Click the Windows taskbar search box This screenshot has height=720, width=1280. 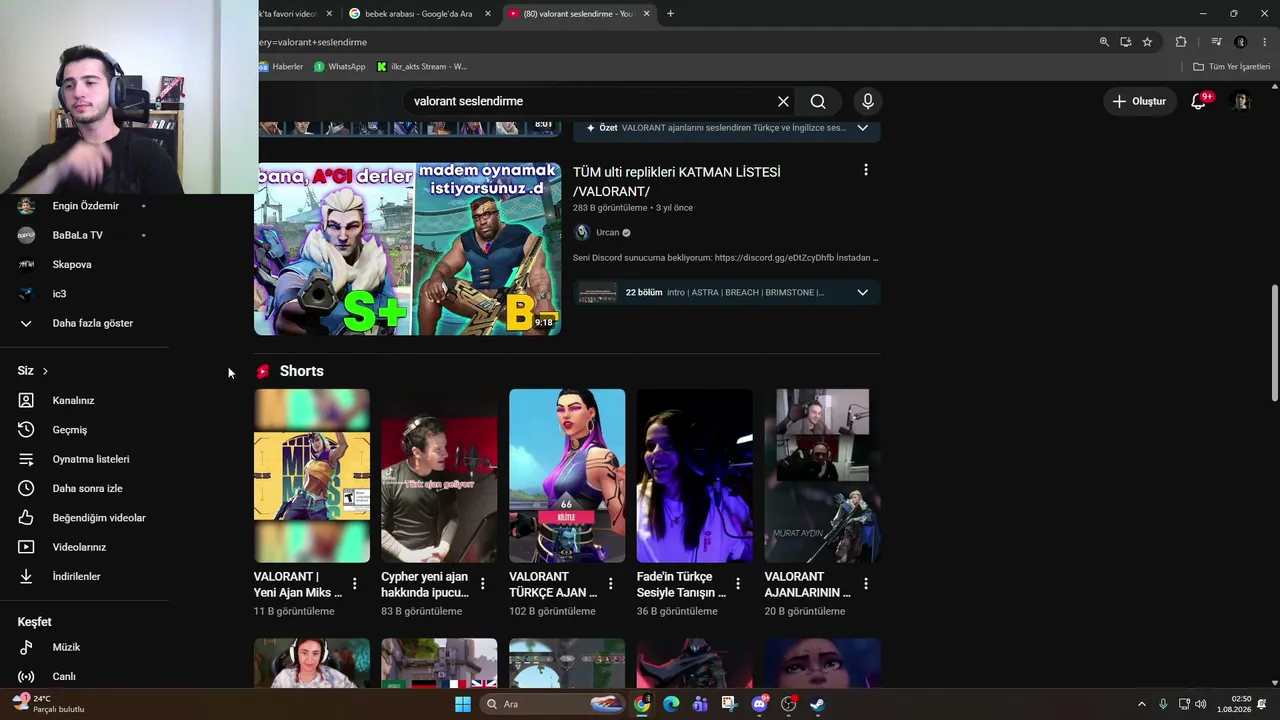point(551,704)
